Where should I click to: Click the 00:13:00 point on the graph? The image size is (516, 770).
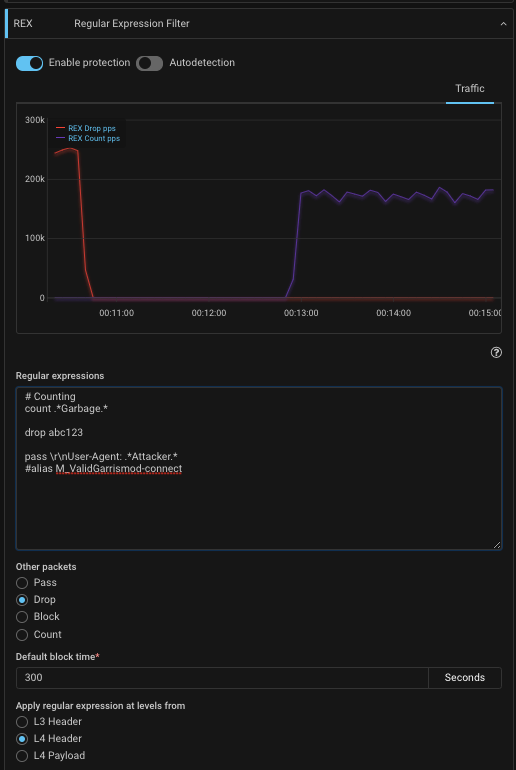[301, 298]
